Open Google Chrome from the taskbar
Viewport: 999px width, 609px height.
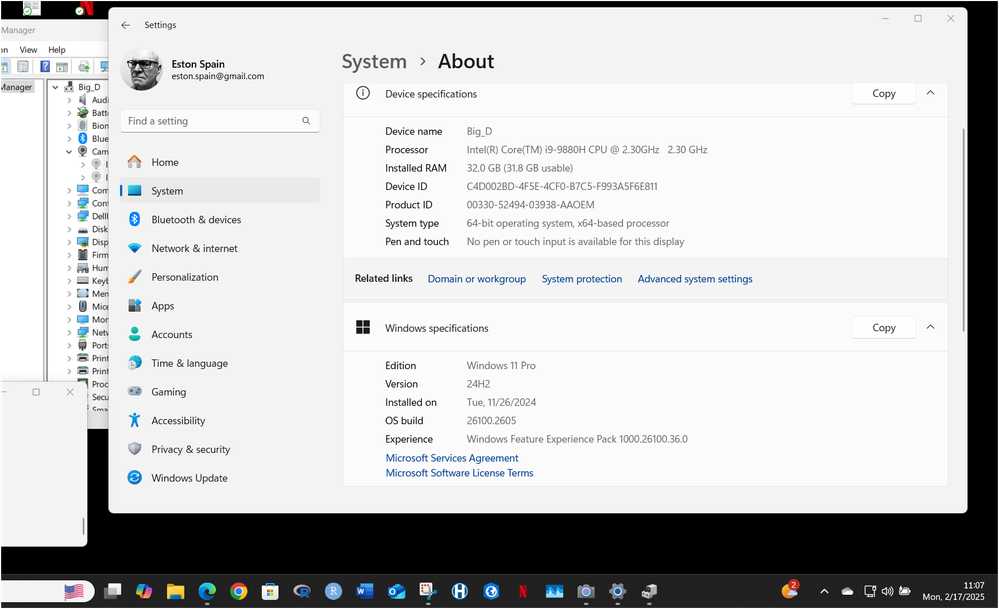[238, 592]
